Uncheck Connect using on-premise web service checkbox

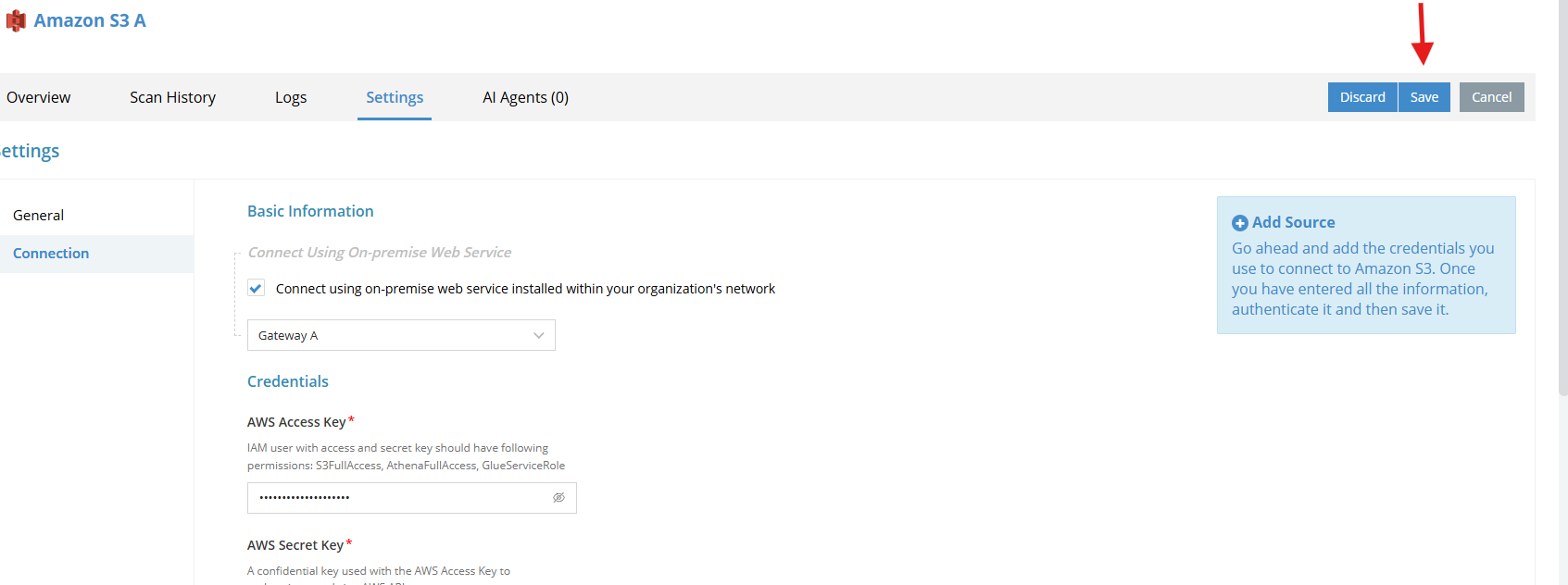pos(257,288)
